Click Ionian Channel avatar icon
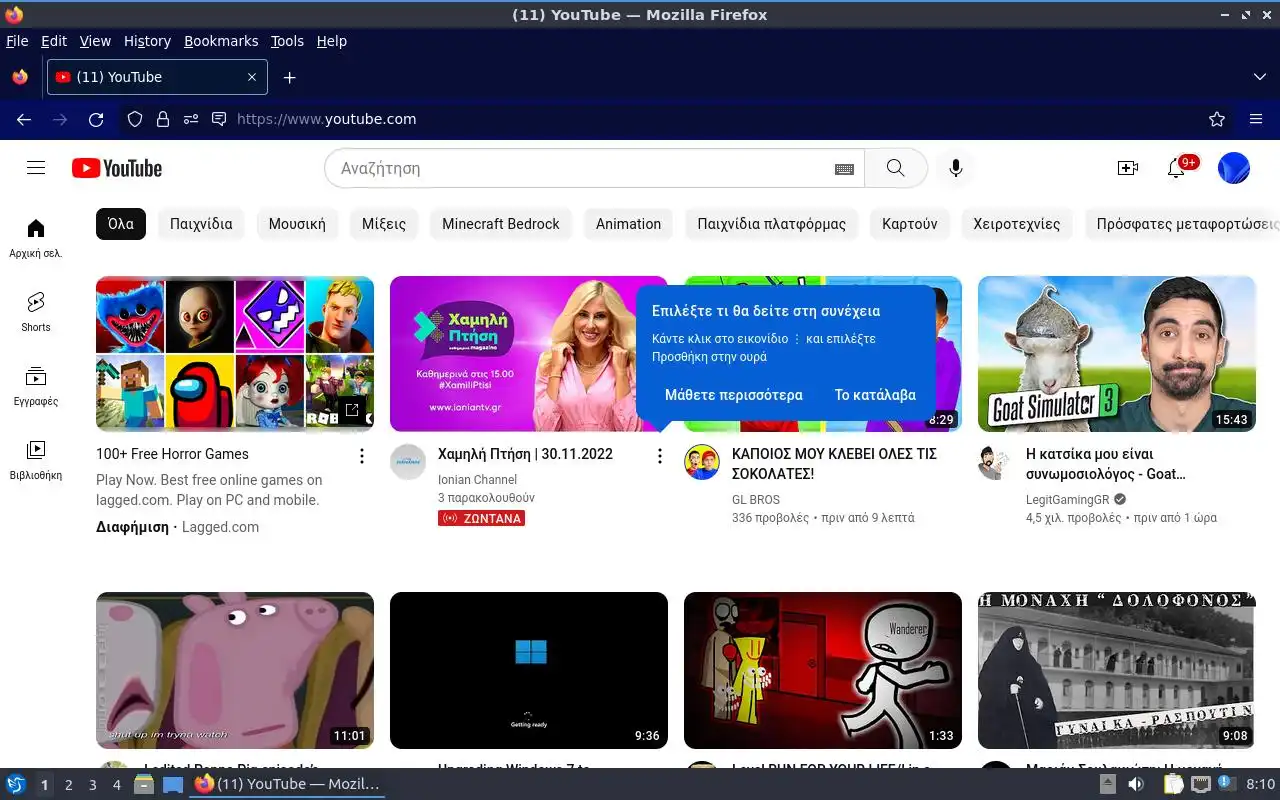The height and width of the screenshot is (800, 1280). click(x=408, y=462)
